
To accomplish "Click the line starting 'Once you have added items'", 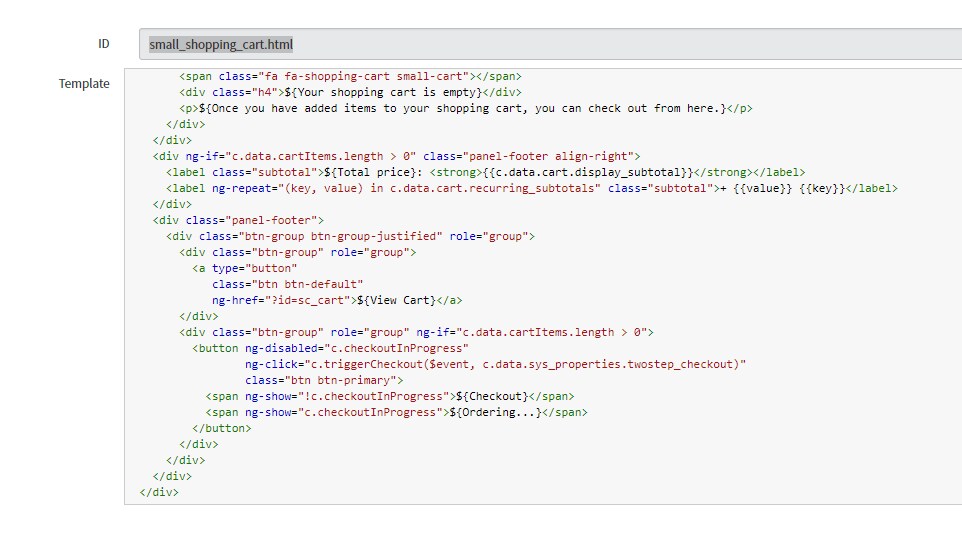I will 466,109.
